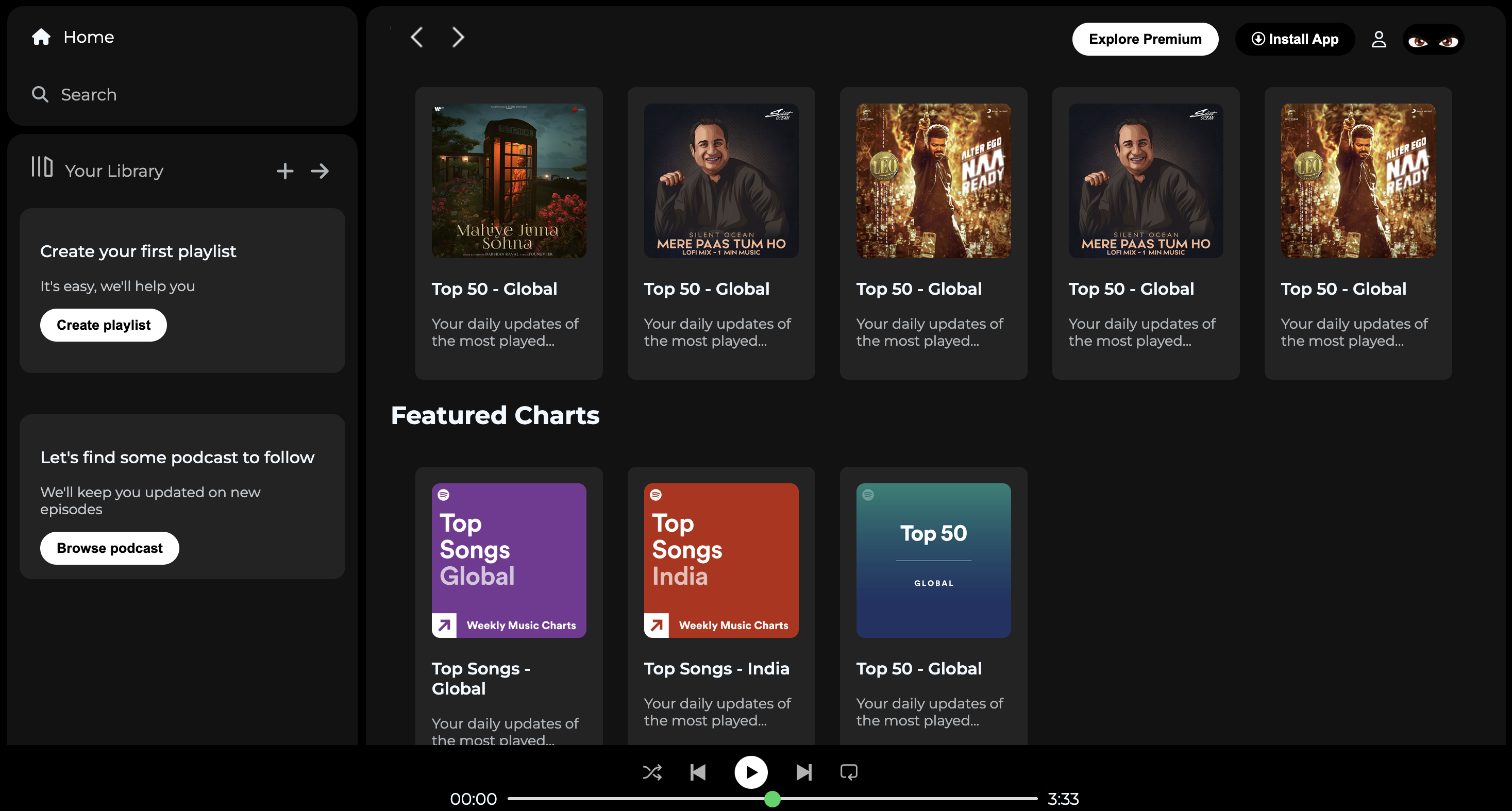Open the Top Songs India red cover
Image resolution: width=1512 pixels, height=811 pixels.
[721, 561]
